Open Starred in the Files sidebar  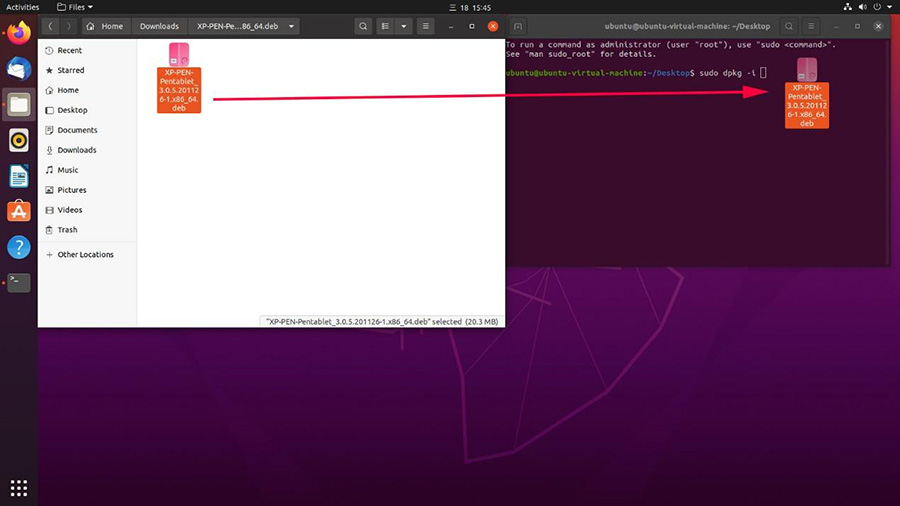70,70
